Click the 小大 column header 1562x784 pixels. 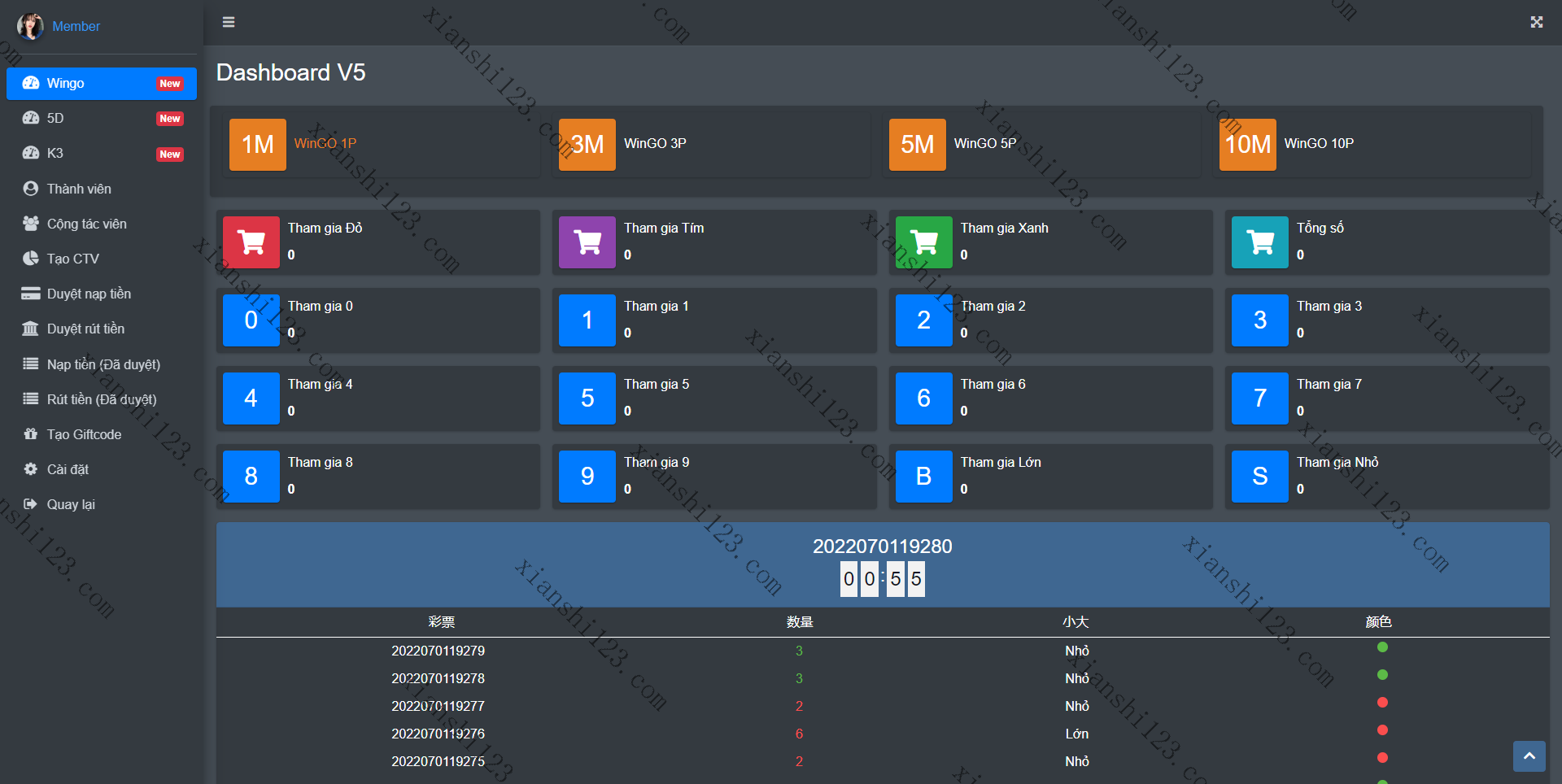tap(1076, 622)
